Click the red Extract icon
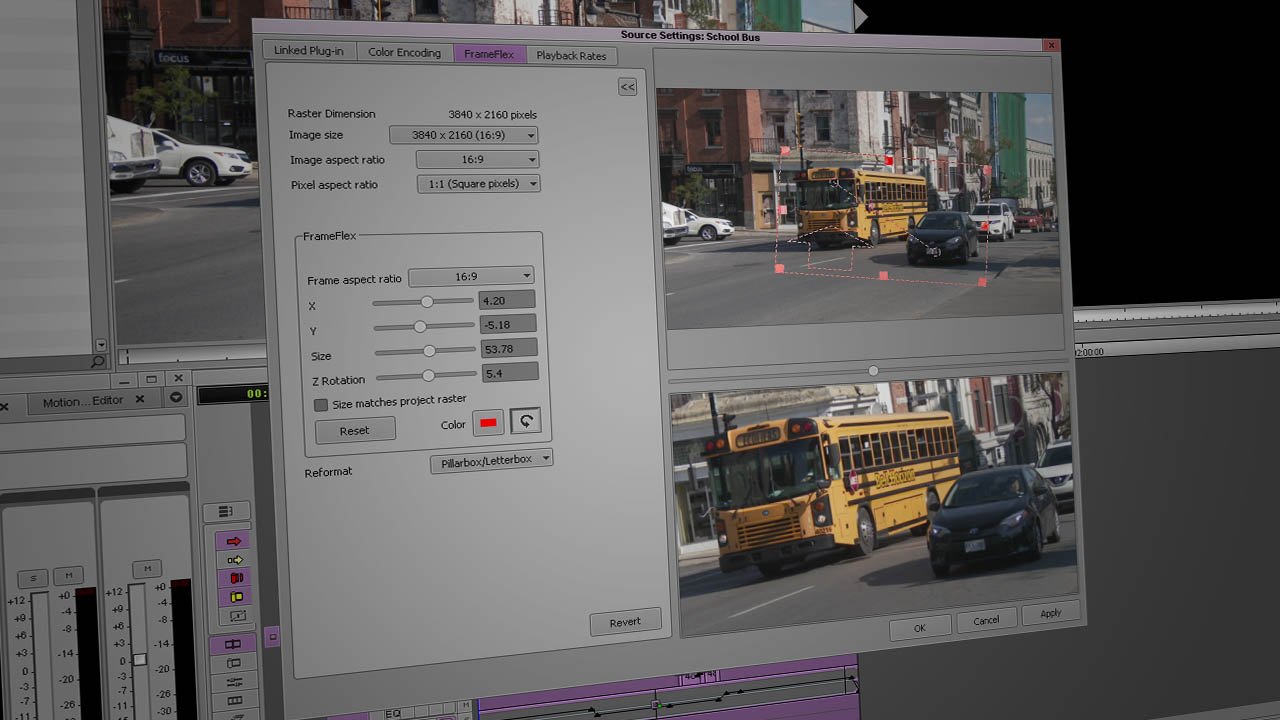This screenshot has width=1280, height=720. point(236,579)
